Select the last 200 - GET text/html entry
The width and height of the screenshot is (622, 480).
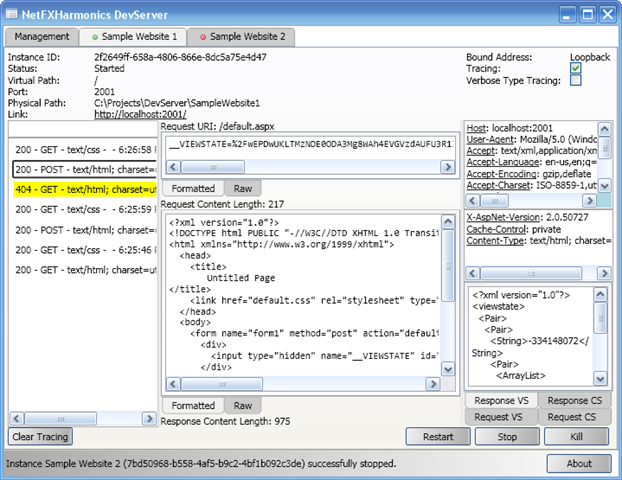coord(85,270)
